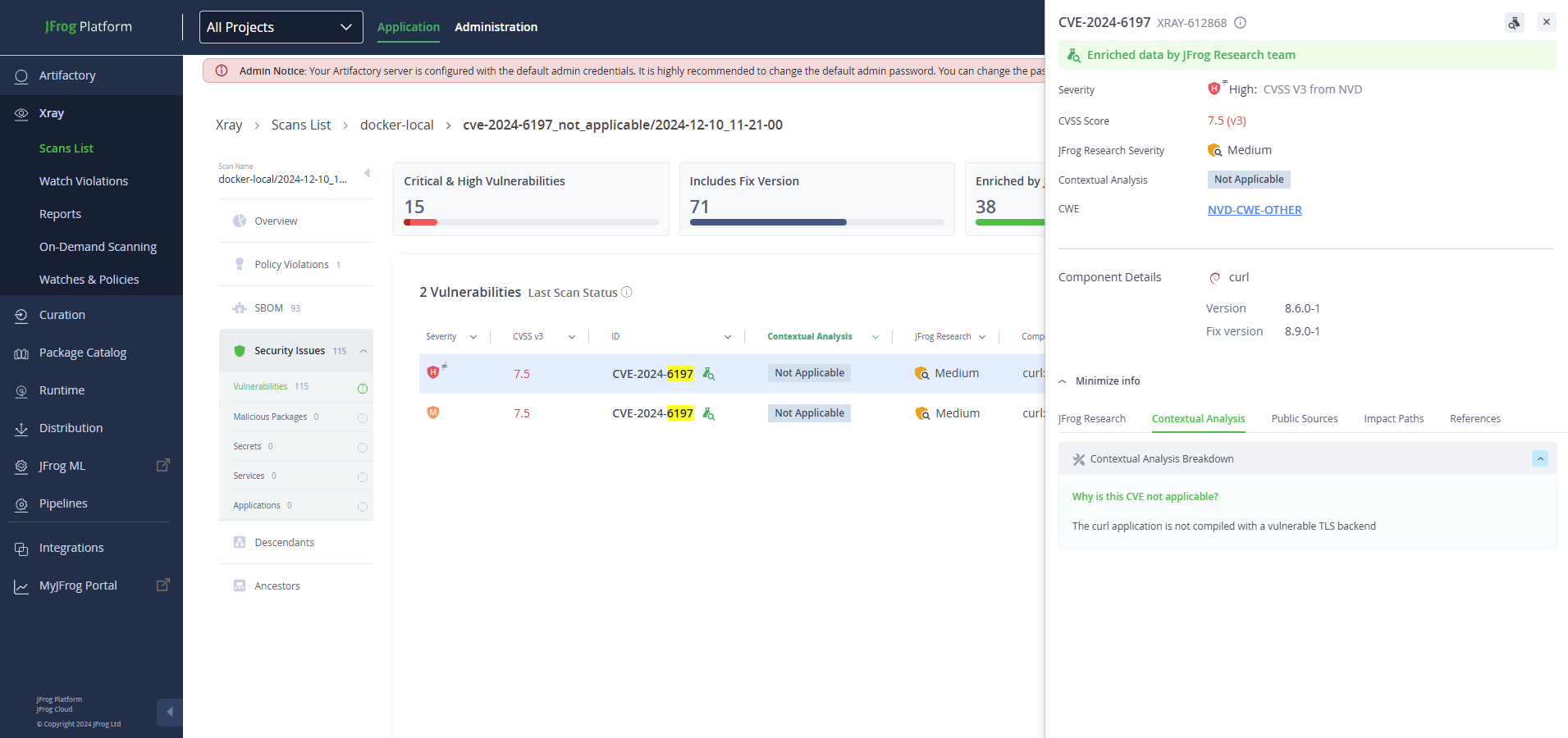1568x738 pixels.
Task: Open Artifactory from the sidebar
Action: [67, 75]
